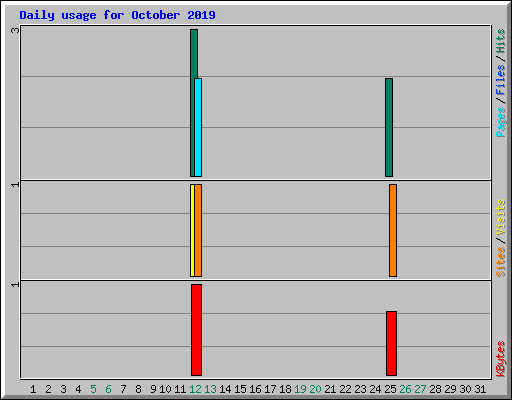
Task: Click the chart title 'Daily usage for October 2019'
Action: (117, 15)
